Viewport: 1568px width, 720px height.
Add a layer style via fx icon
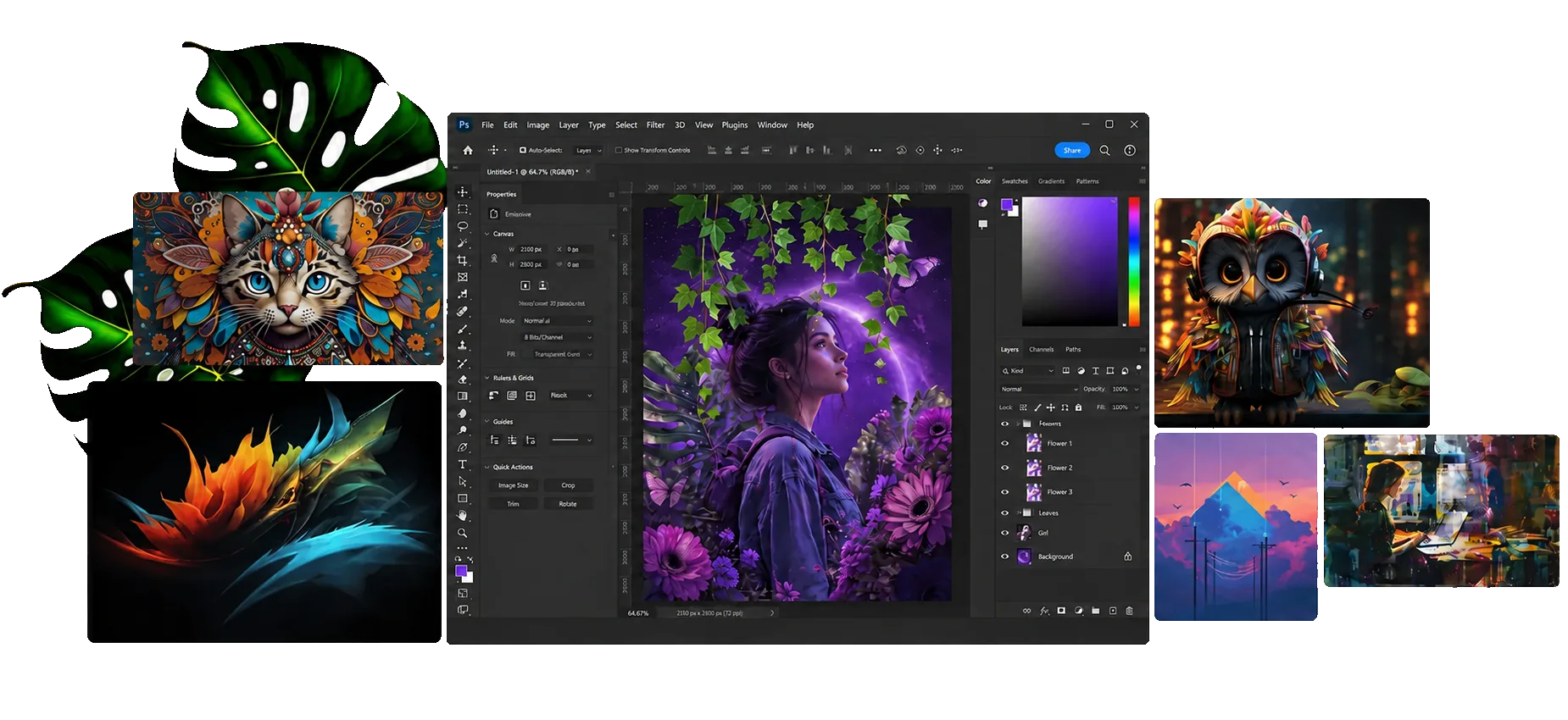[1044, 611]
